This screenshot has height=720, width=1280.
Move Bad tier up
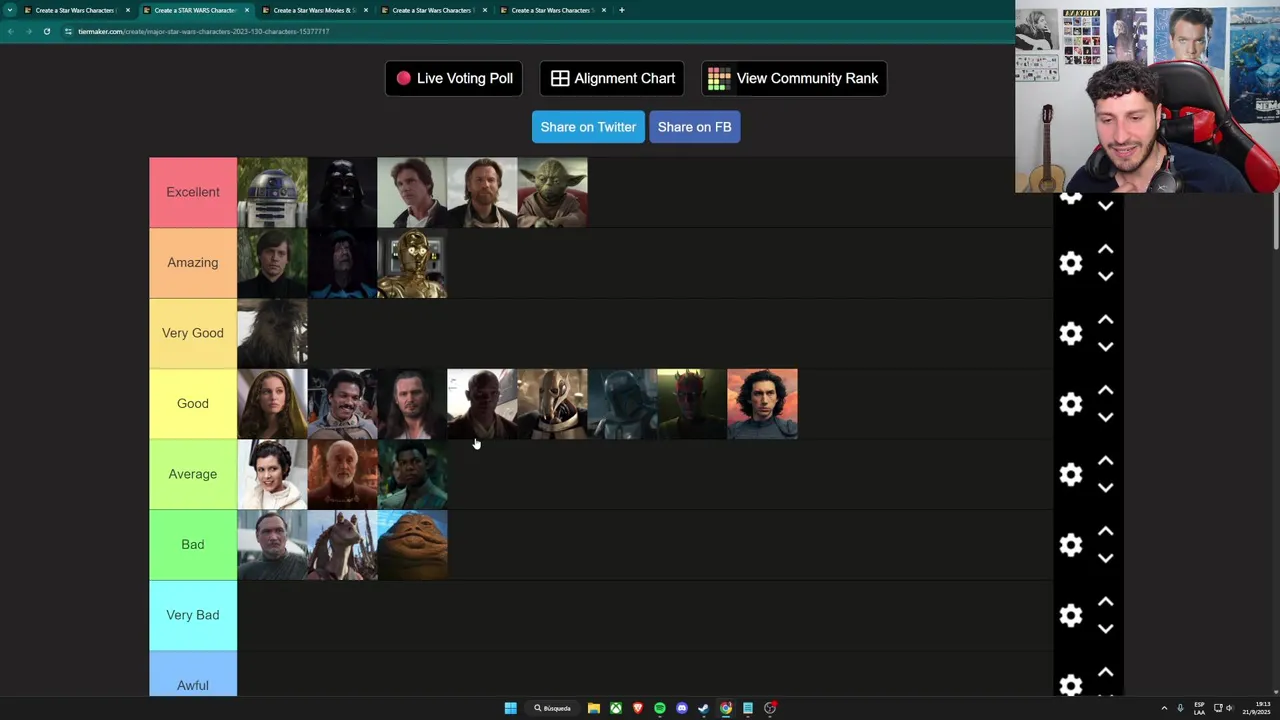point(1106,531)
